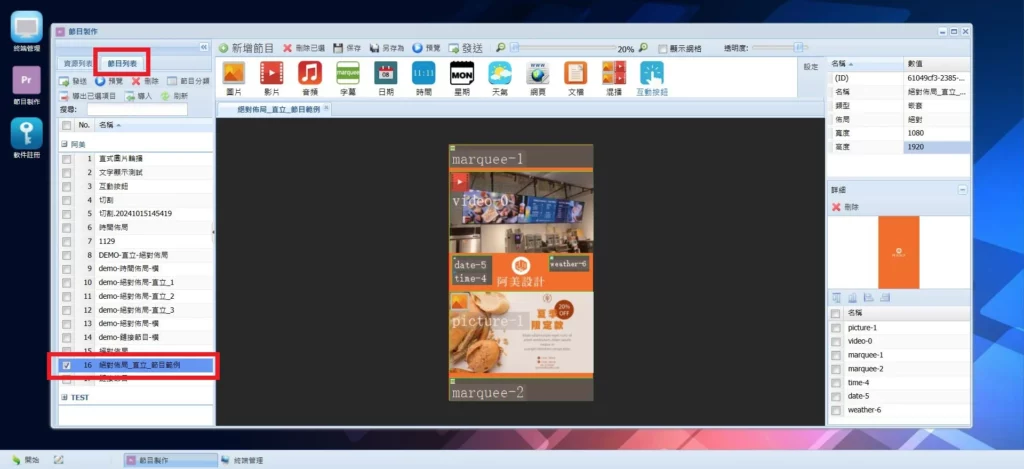The image size is (1024, 469).
Task: Click the 透明度 transparency slider handle
Action: pyautogui.click(x=798, y=47)
